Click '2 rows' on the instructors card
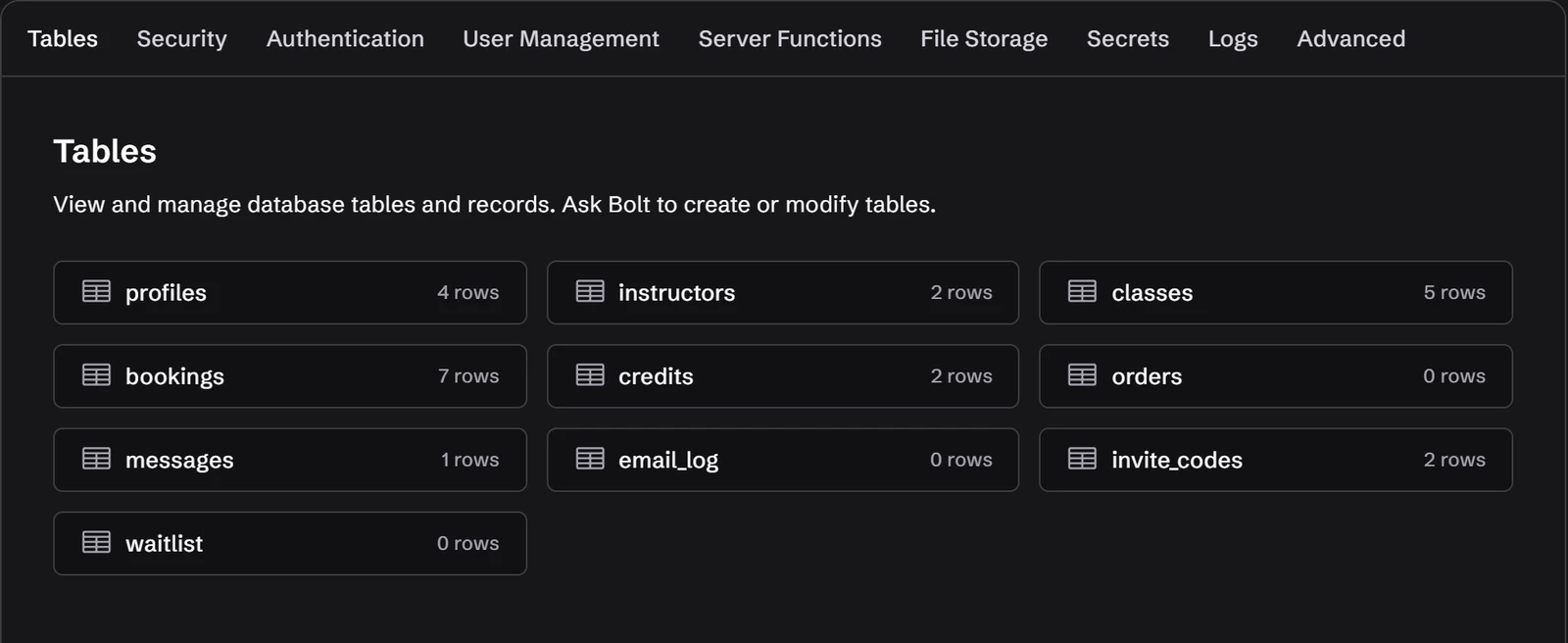This screenshot has height=643, width=1568. pos(961,292)
